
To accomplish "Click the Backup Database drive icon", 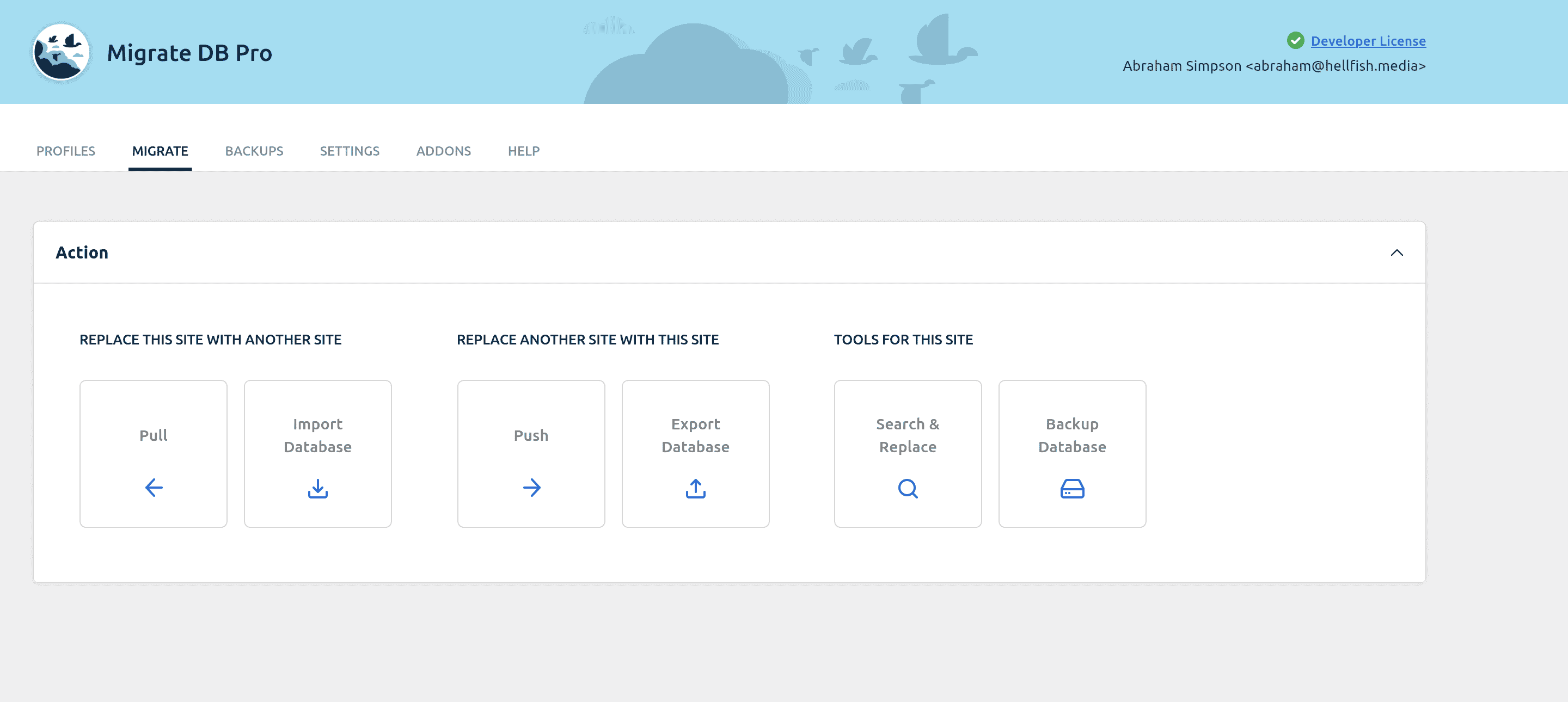I will pos(1071,489).
